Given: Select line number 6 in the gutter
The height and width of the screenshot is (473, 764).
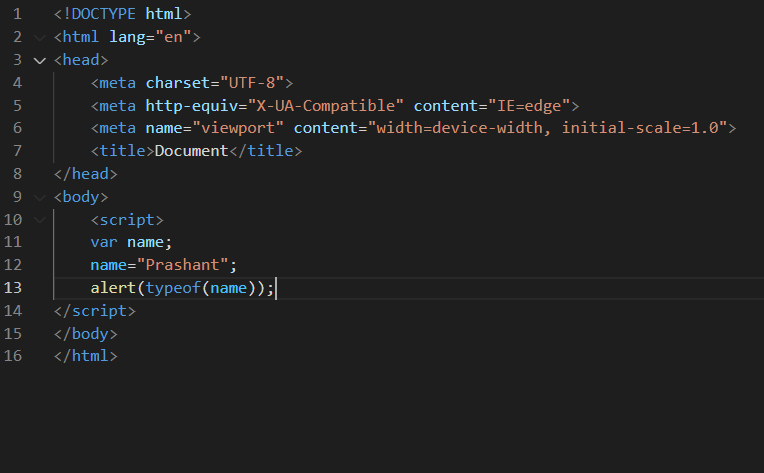Looking at the screenshot, I should pos(17,128).
